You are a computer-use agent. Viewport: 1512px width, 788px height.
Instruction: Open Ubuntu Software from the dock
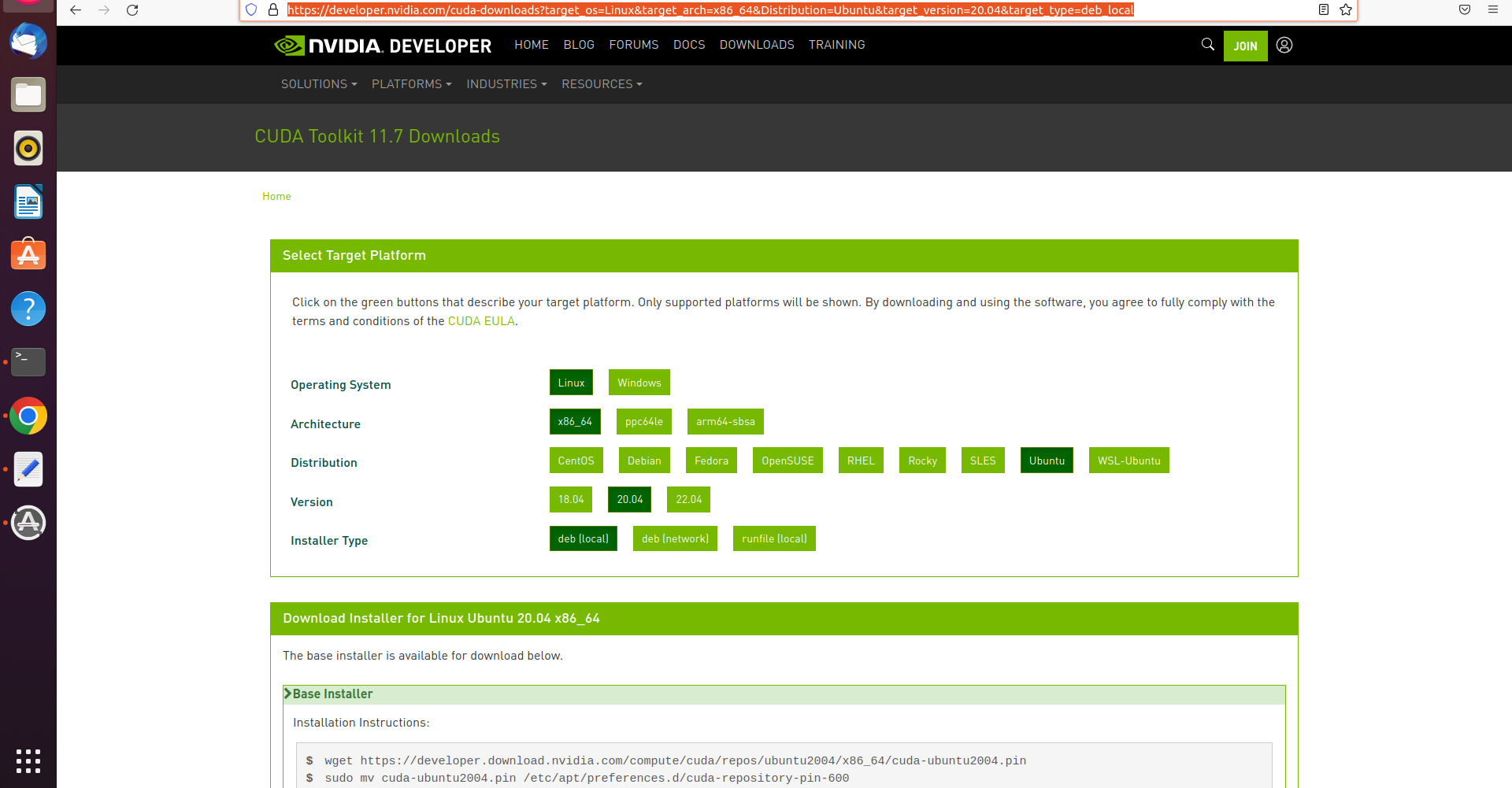[x=28, y=255]
